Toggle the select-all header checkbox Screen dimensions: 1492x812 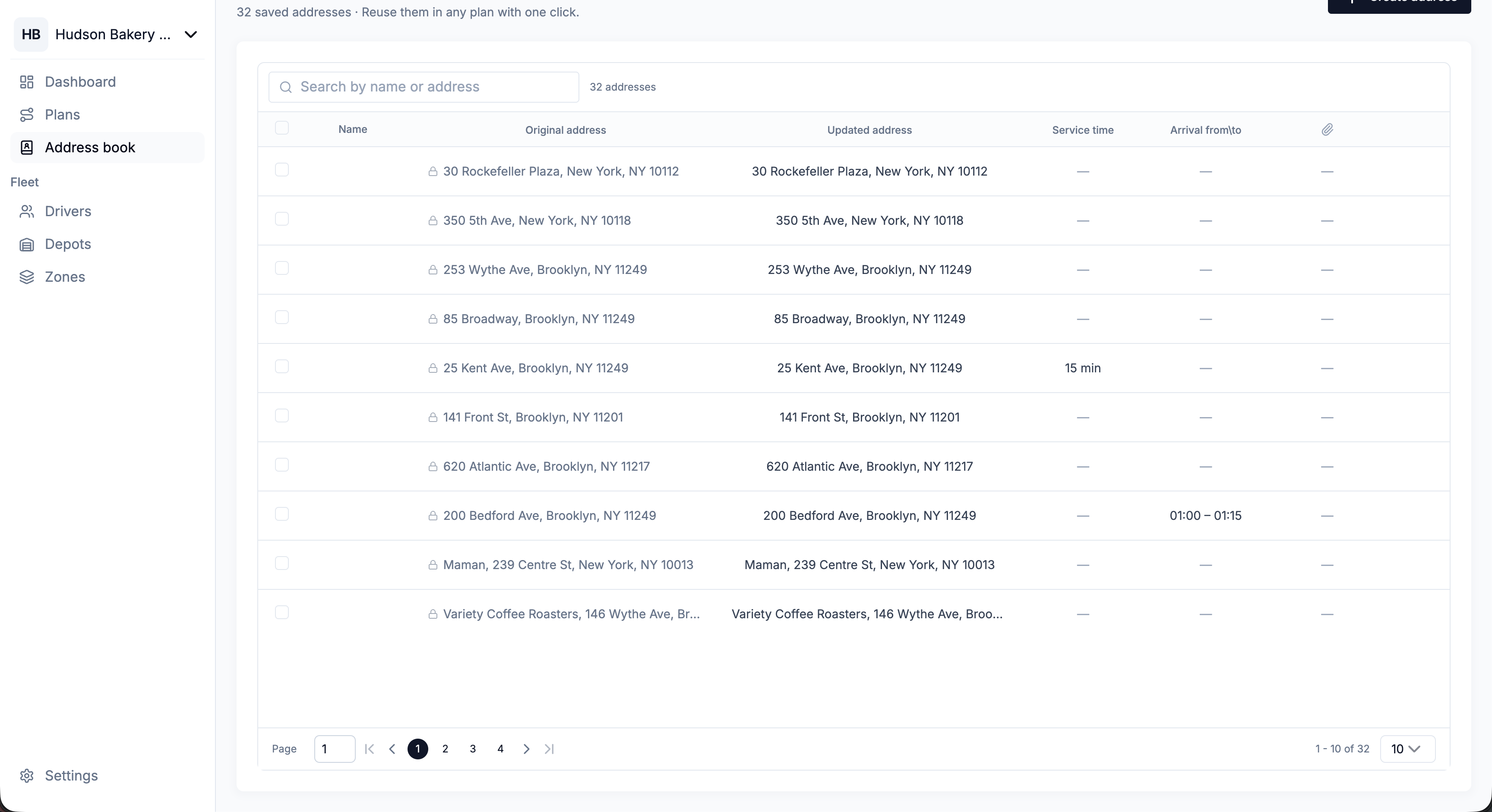coord(281,128)
